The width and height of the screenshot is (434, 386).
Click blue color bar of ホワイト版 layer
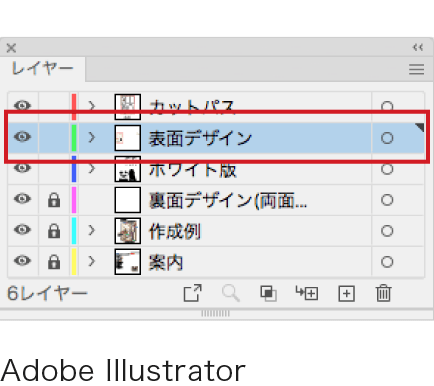pyautogui.click(x=74, y=169)
